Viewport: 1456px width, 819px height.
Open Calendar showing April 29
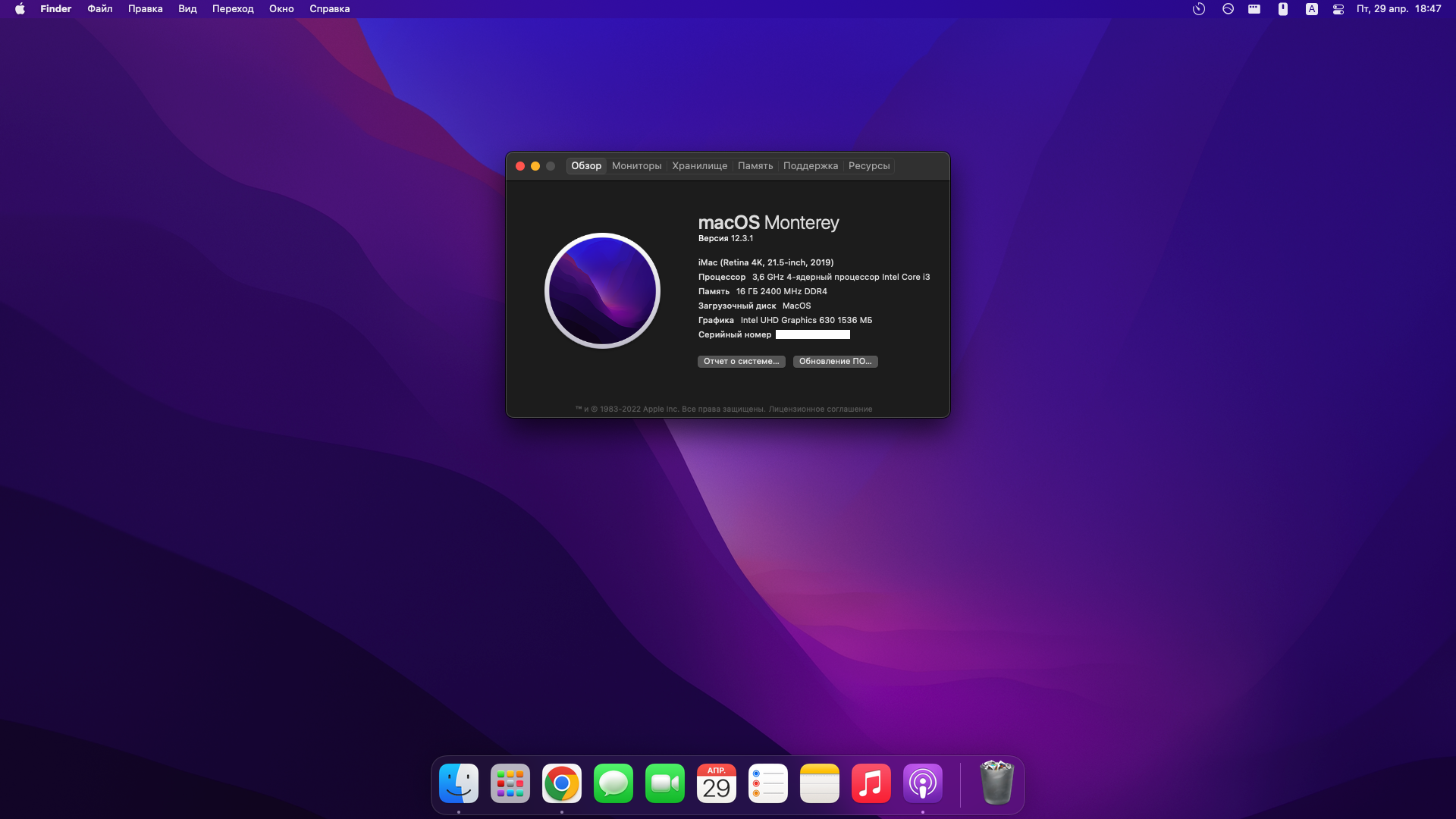(717, 783)
